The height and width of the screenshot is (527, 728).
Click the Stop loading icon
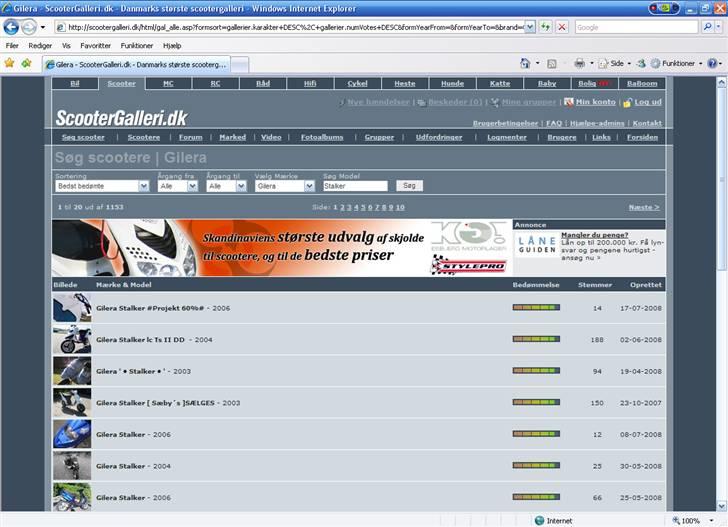tap(562, 27)
